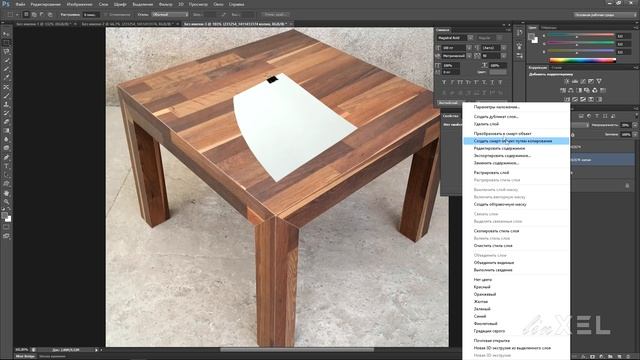Open the selection Style dropdown in options bar
Image resolution: width=640 pixels, height=360 pixels.
click(170, 15)
